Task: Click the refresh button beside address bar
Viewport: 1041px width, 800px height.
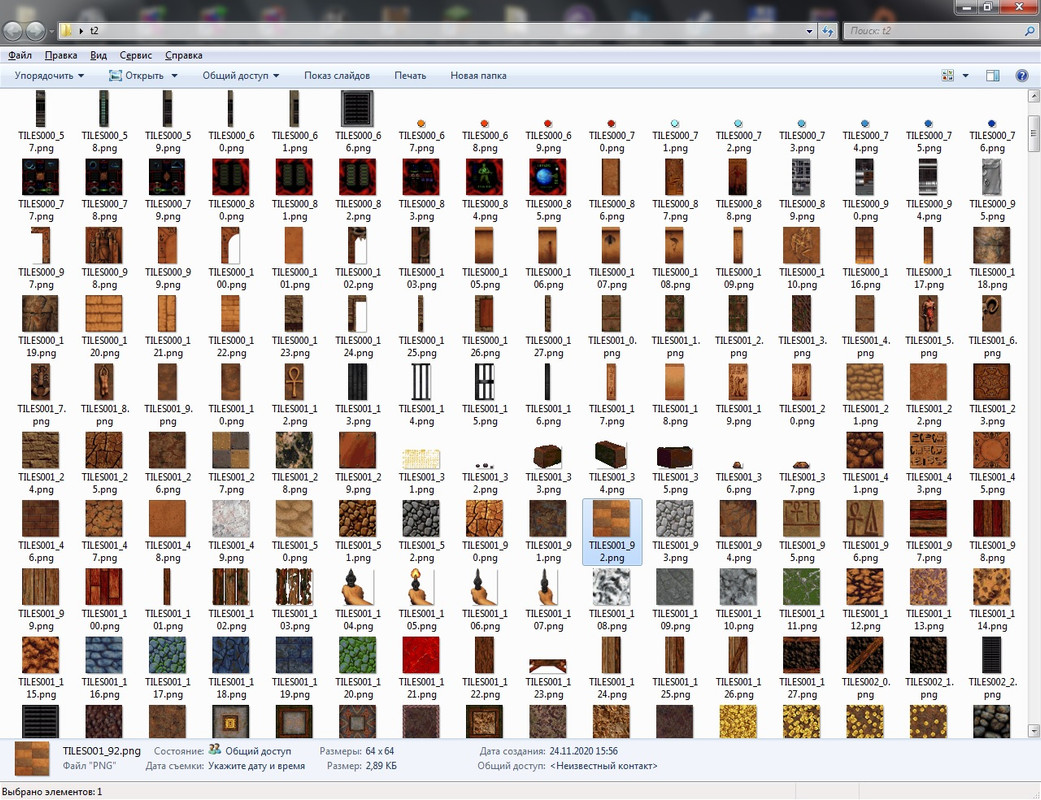Action: point(827,31)
